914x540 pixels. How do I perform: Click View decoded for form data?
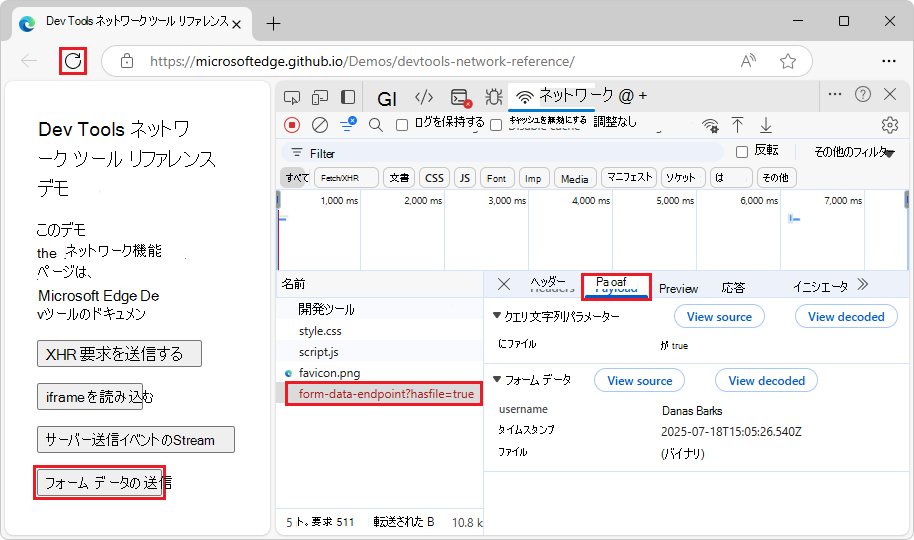(767, 381)
